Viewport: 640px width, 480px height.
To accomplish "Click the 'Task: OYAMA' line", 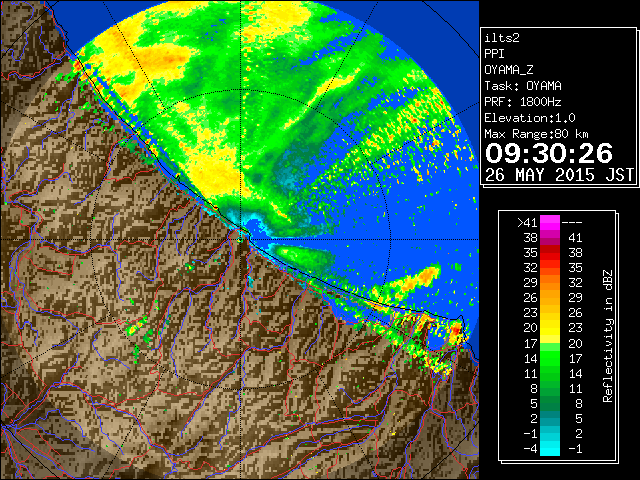I will tap(523, 86).
